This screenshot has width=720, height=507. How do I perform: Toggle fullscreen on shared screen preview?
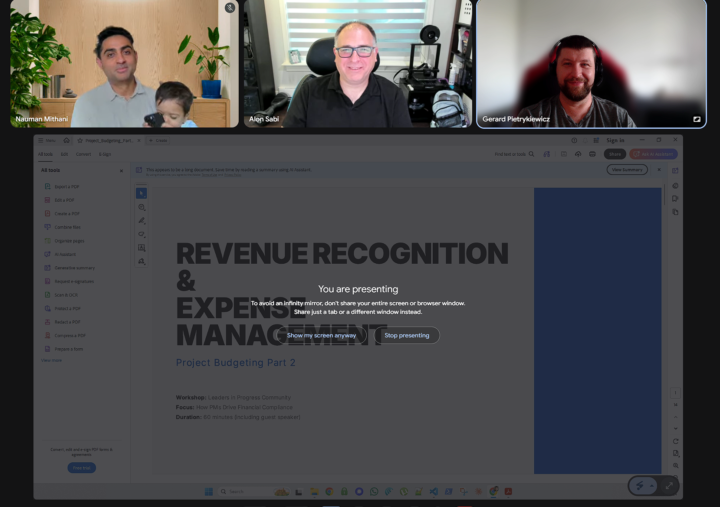(x=669, y=485)
